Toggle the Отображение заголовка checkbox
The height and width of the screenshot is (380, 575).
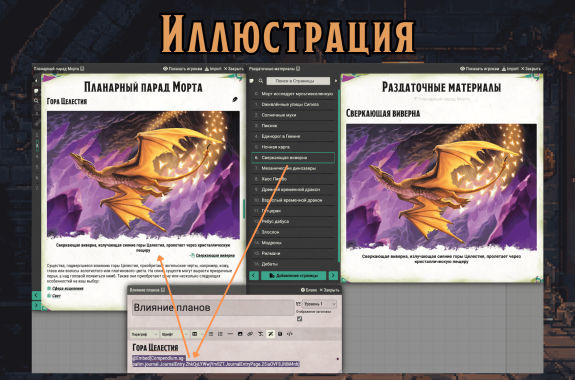click(299, 319)
